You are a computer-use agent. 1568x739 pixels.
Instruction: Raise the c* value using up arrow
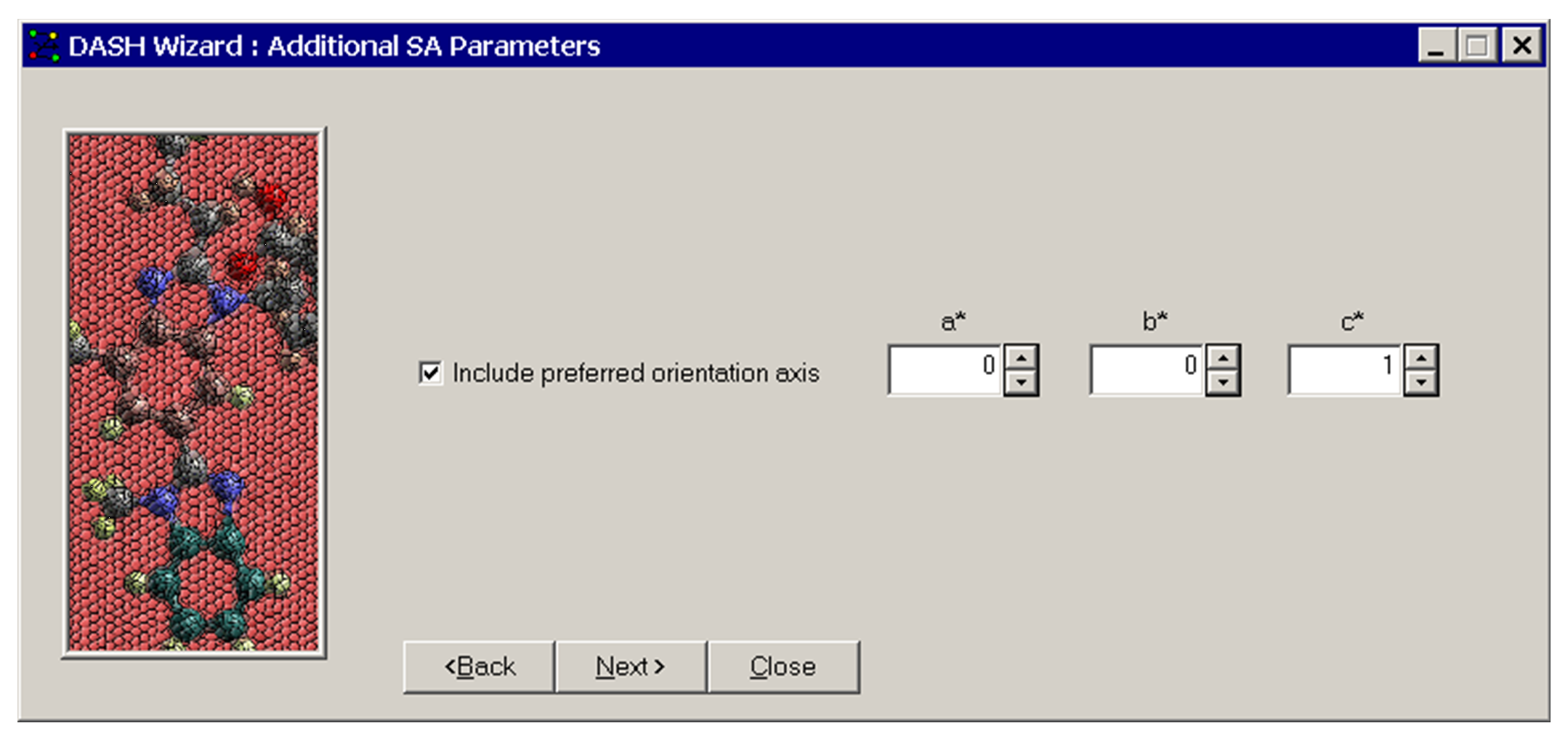1421,358
